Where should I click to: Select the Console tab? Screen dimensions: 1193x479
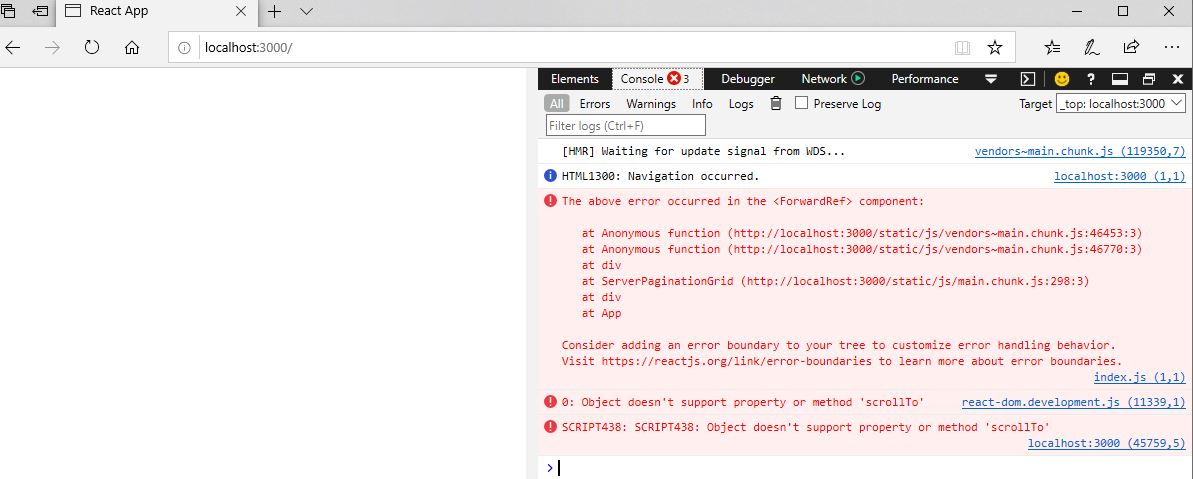657,78
